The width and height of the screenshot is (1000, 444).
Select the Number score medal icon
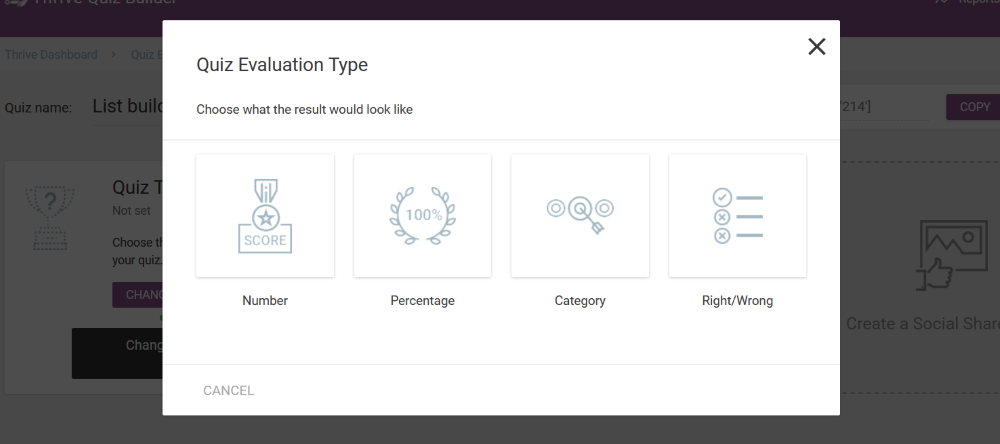pyautogui.click(x=265, y=215)
